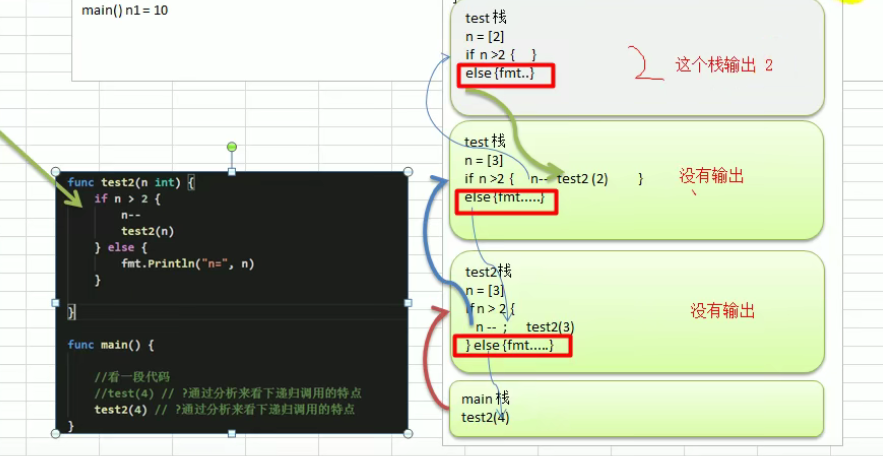Image resolution: width=883 pixels, height=456 pixels.
Task: Click the "test2栈" heading
Action: (x=488, y=272)
